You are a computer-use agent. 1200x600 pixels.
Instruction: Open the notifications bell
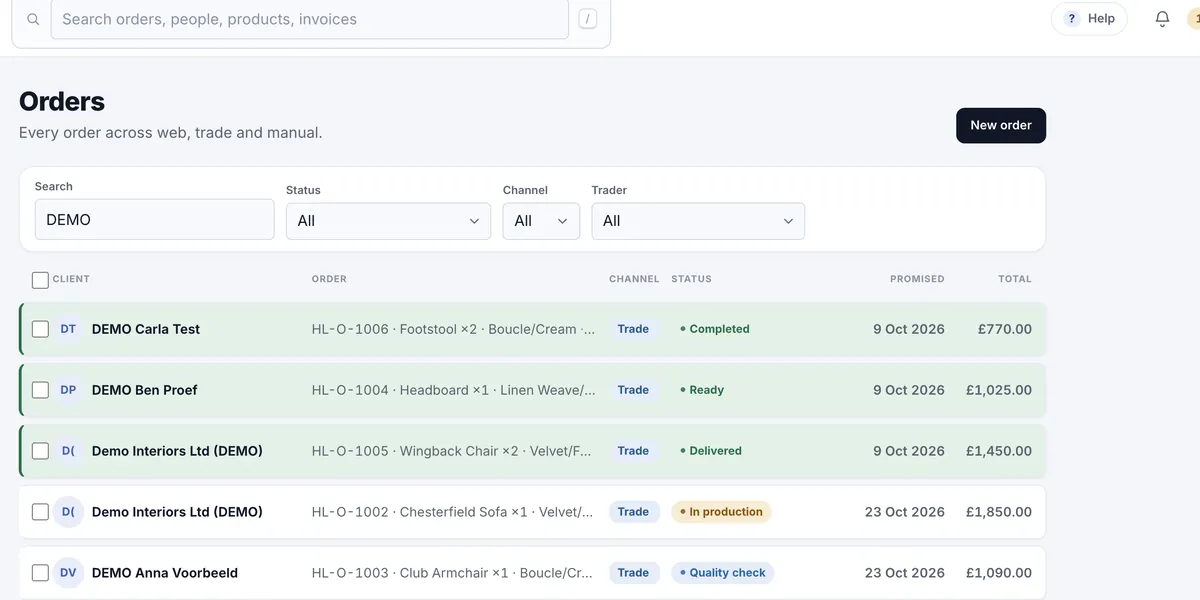tap(1162, 19)
